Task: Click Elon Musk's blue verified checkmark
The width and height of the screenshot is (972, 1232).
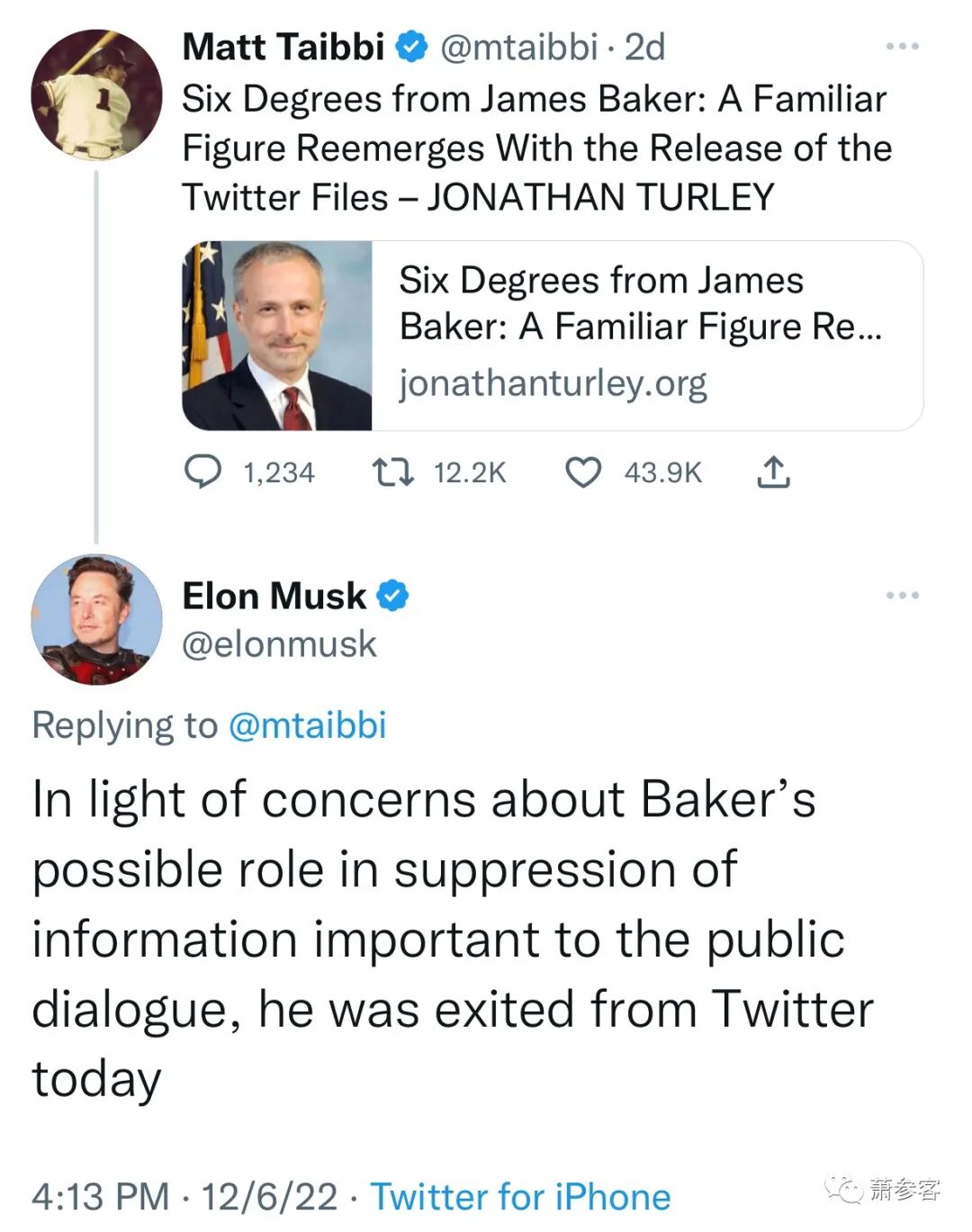Action: pyautogui.click(x=392, y=596)
